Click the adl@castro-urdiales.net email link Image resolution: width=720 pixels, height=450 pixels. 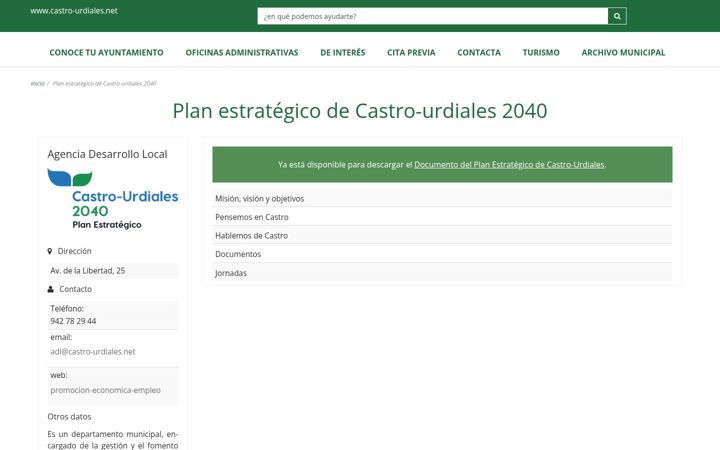pos(93,352)
